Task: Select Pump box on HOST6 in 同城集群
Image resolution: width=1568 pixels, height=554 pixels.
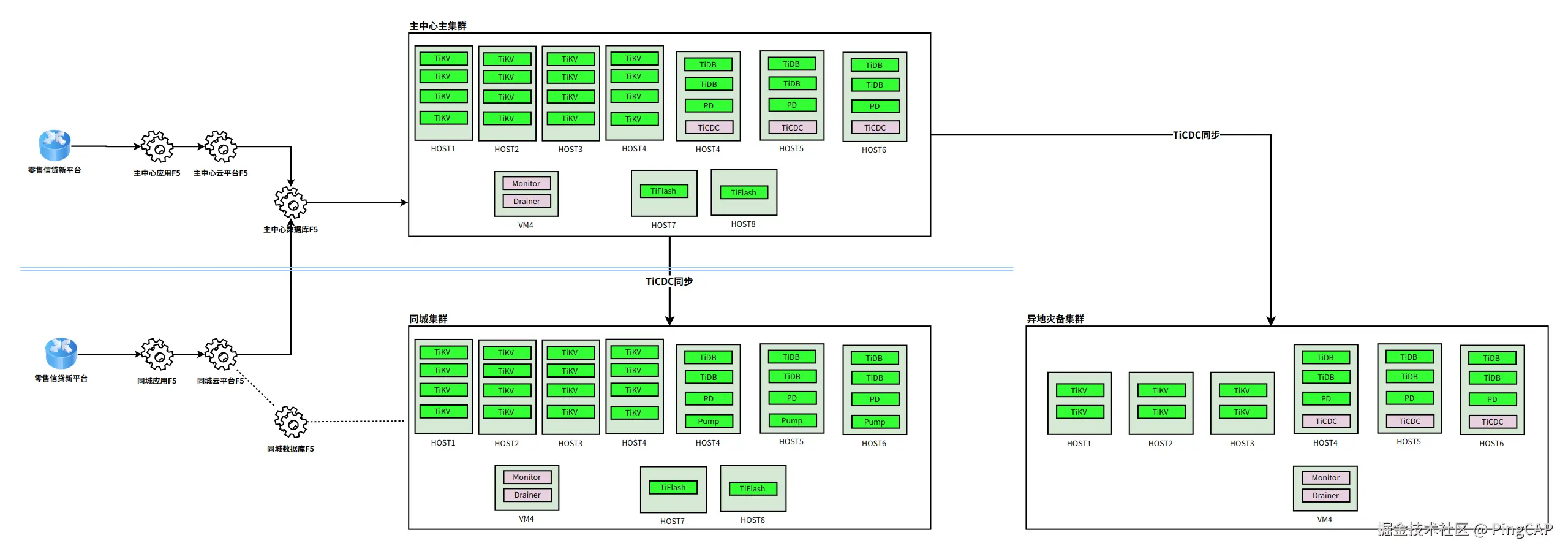Action: pyautogui.click(x=875, y=422)
